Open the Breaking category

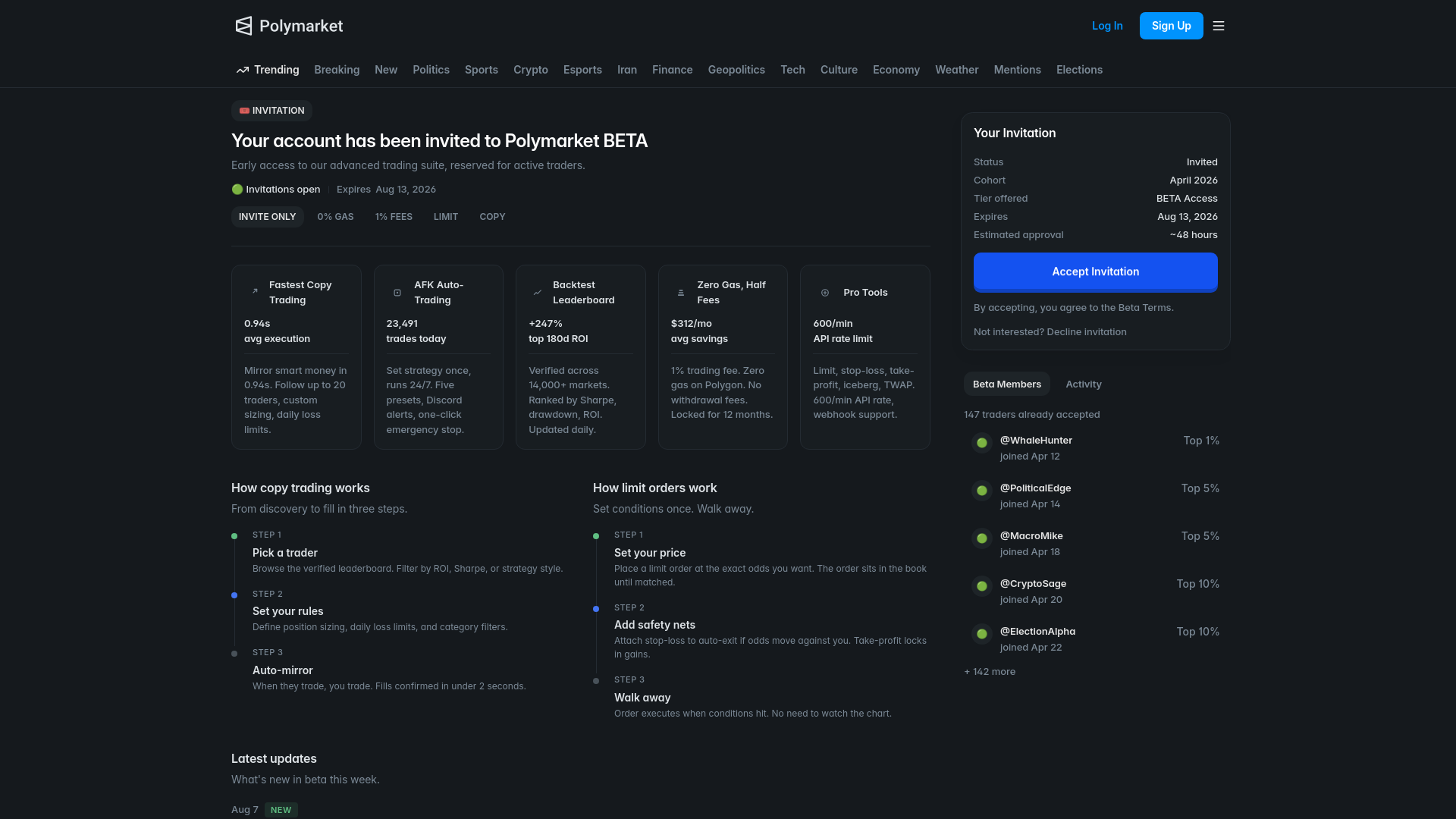coord(337,70)
